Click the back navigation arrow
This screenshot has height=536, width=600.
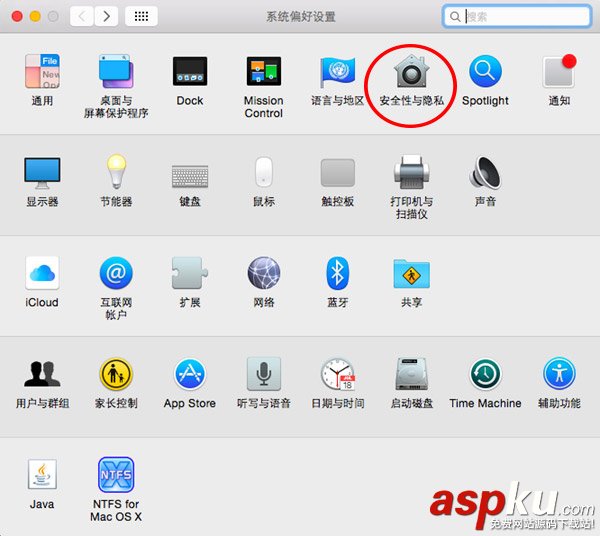click(x=82, y=16)
